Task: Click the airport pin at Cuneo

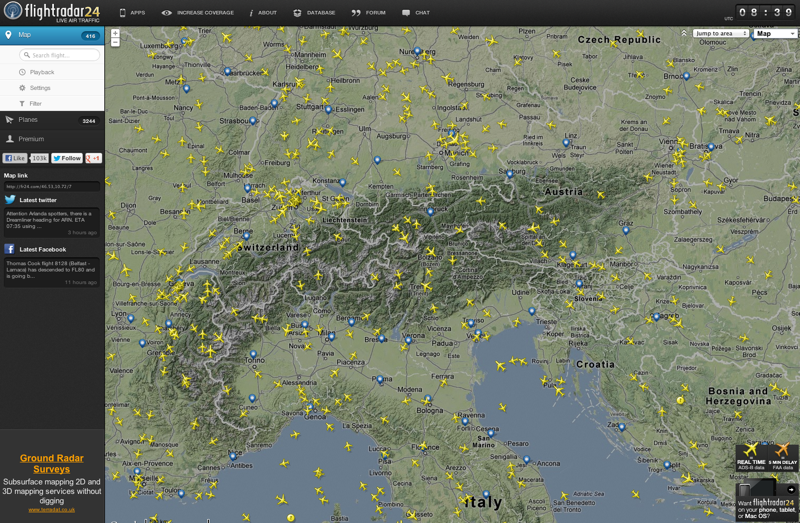Action: 252,398
